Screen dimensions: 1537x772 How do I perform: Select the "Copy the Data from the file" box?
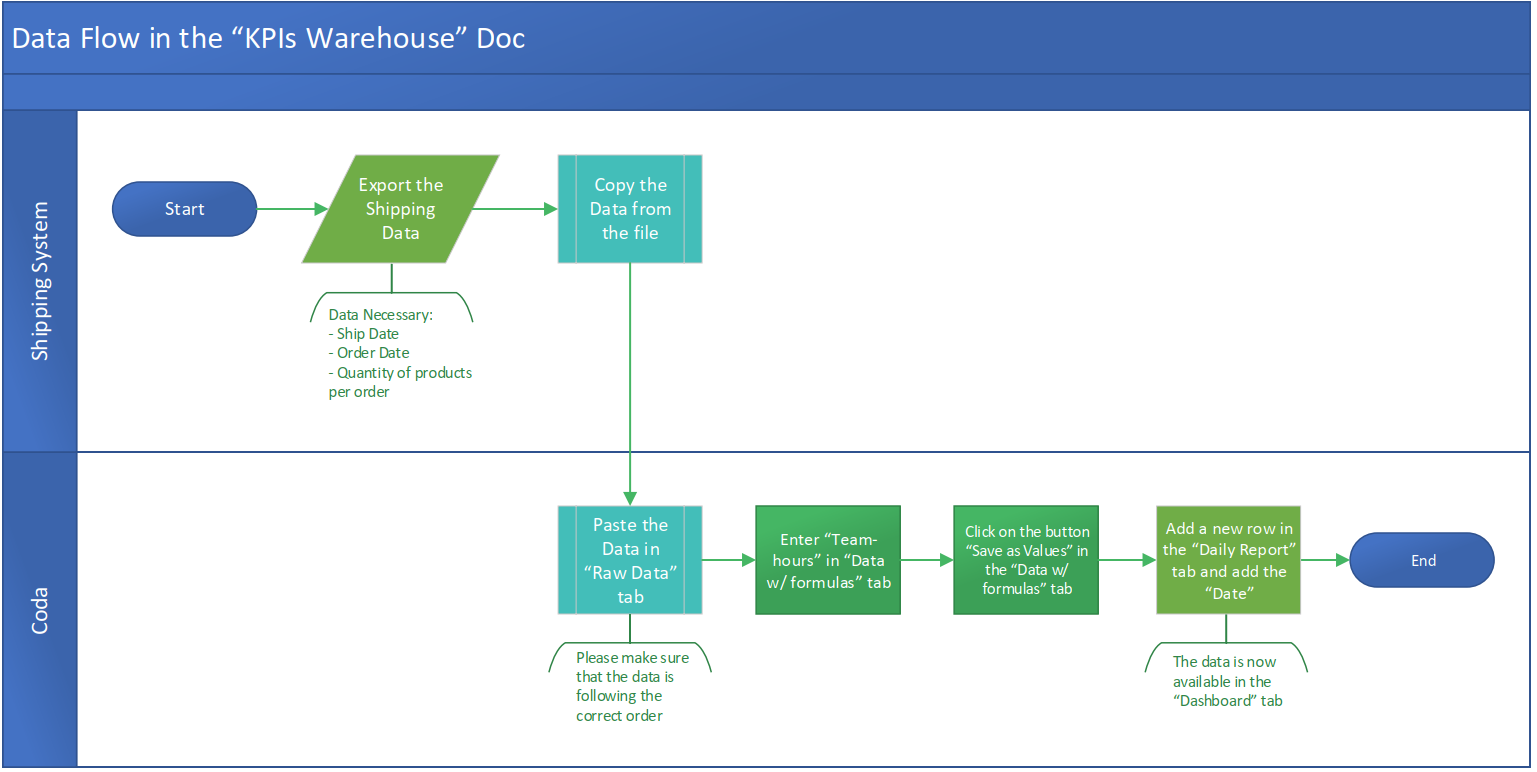click(630, 209)
